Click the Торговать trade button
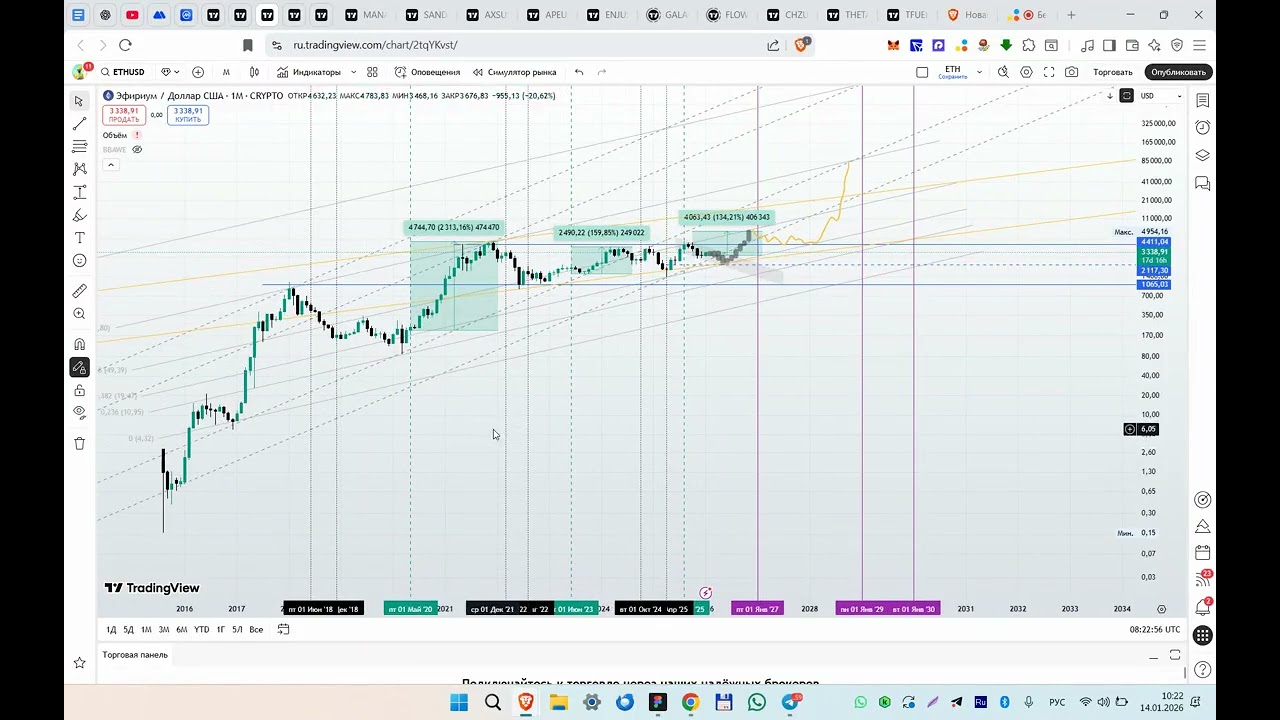The image size is (1280, 720). (1113, 72)
